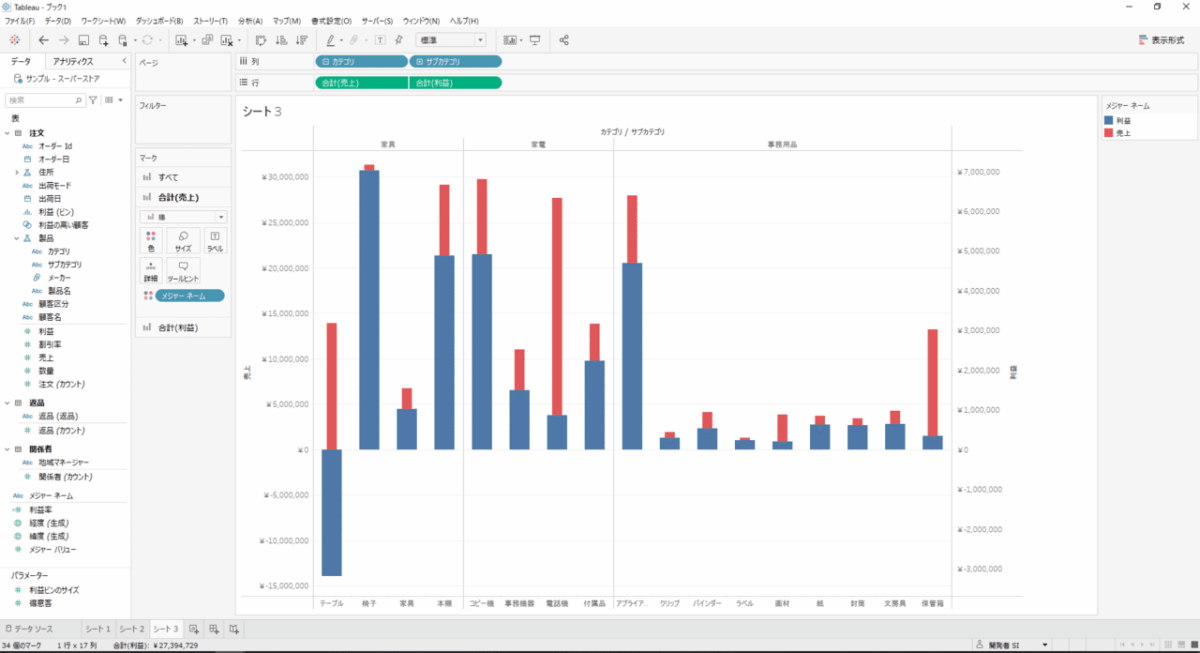Viewport: 1200px width, 653px height.
Task: Collapse the data pane with the chevron
Action: [123, 61]
